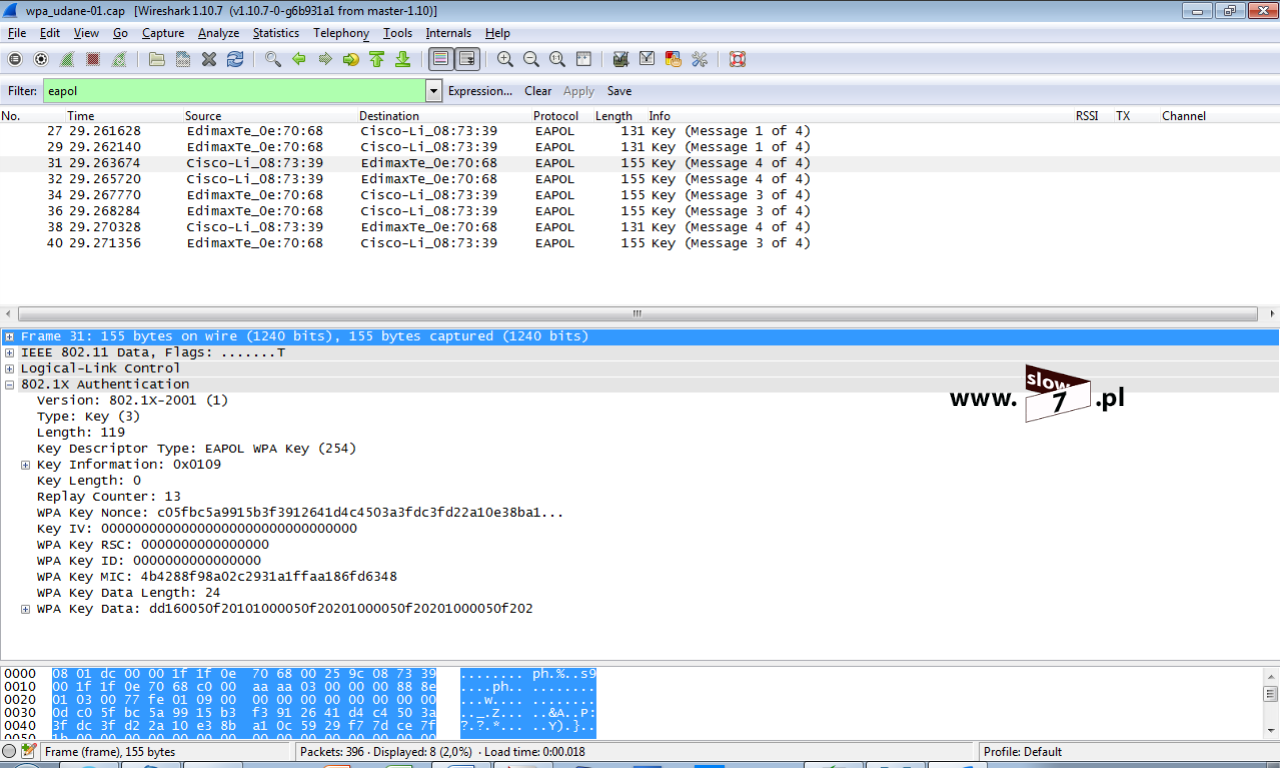The height and width of the screenshot is (768, 1280).
Task: Select packet 38 in the list
Action: 640,227
